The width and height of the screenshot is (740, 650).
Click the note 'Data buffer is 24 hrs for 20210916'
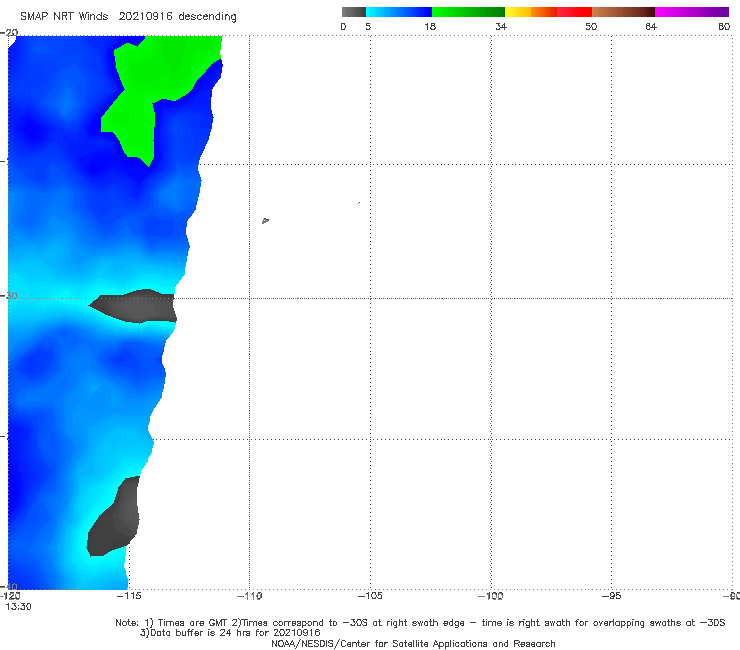coord(235,633)
